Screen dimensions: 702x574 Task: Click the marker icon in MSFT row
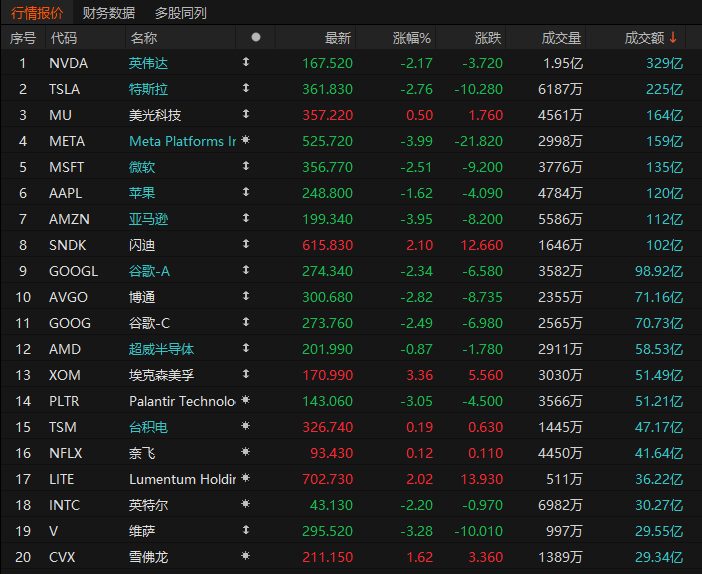pos(246,166)
